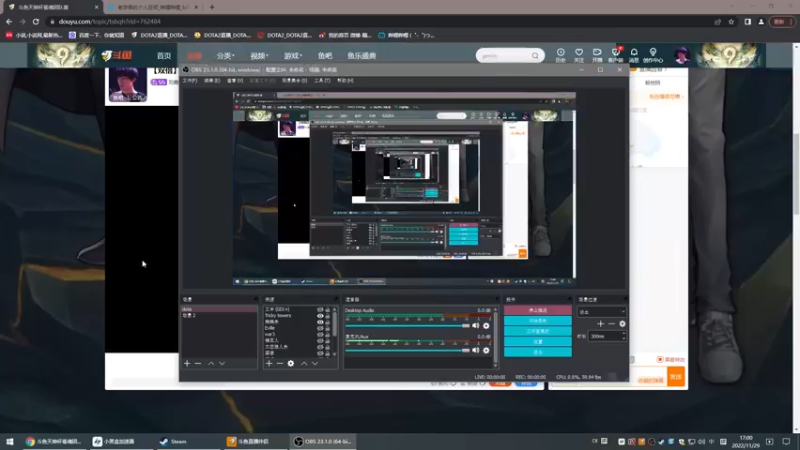Bookmark this page with star icon

pyautogui.click(x=731, y=21)
